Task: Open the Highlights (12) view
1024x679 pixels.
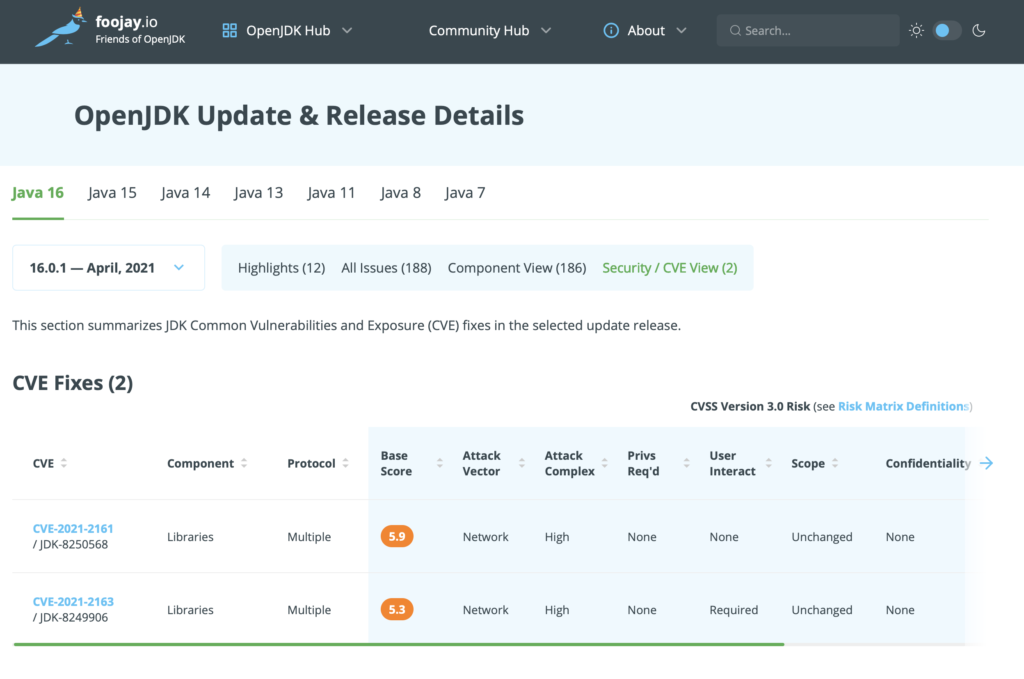Action: (x=281, y=268)
